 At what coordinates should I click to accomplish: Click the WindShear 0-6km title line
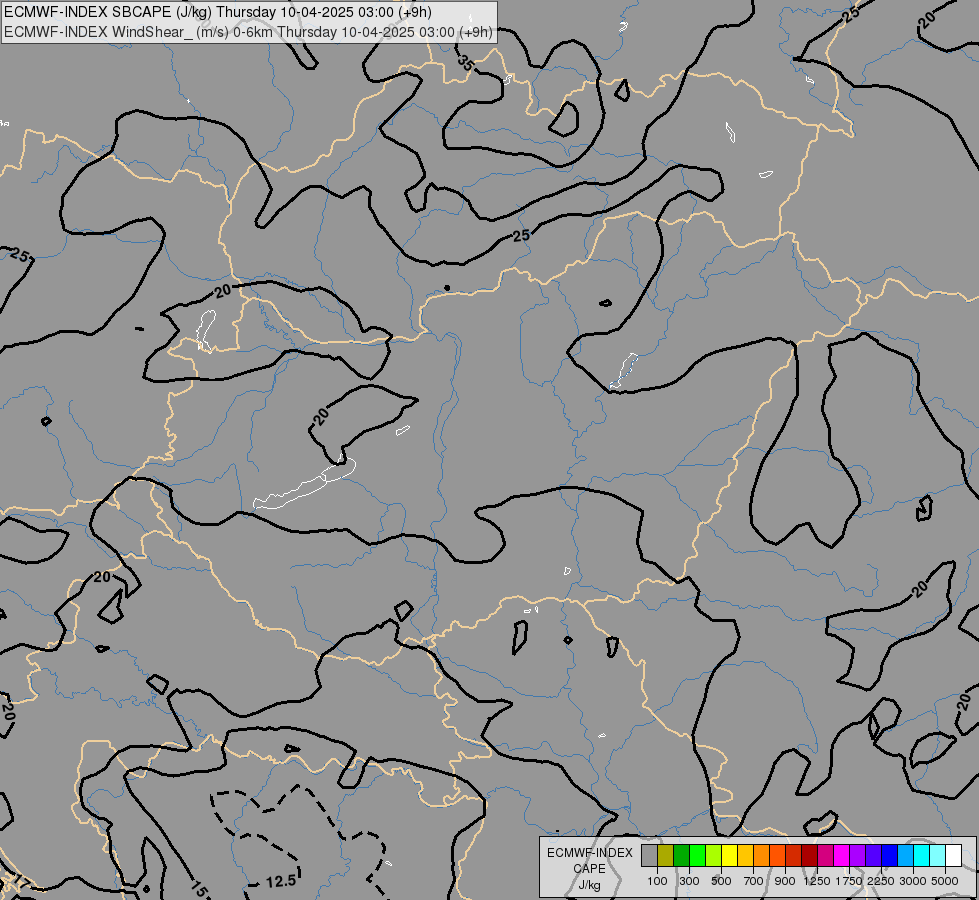(x=248, y=32)
